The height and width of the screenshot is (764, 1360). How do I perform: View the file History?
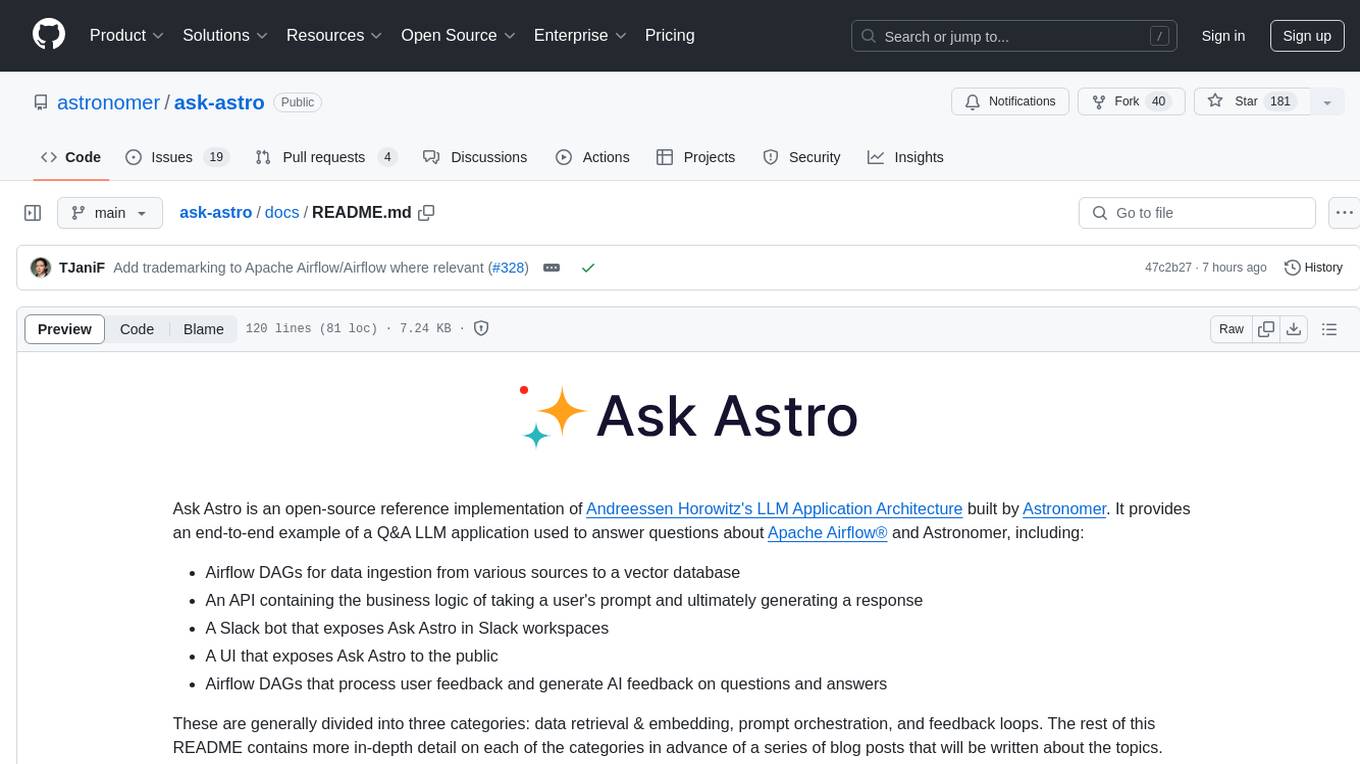pos(1313,268)
